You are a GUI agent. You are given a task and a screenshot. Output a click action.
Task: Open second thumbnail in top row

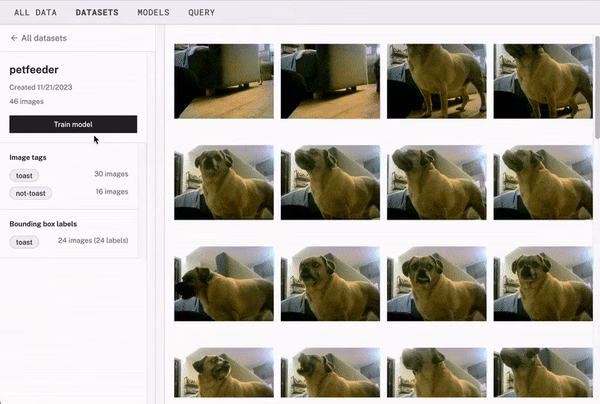click(x=330, y=81)
